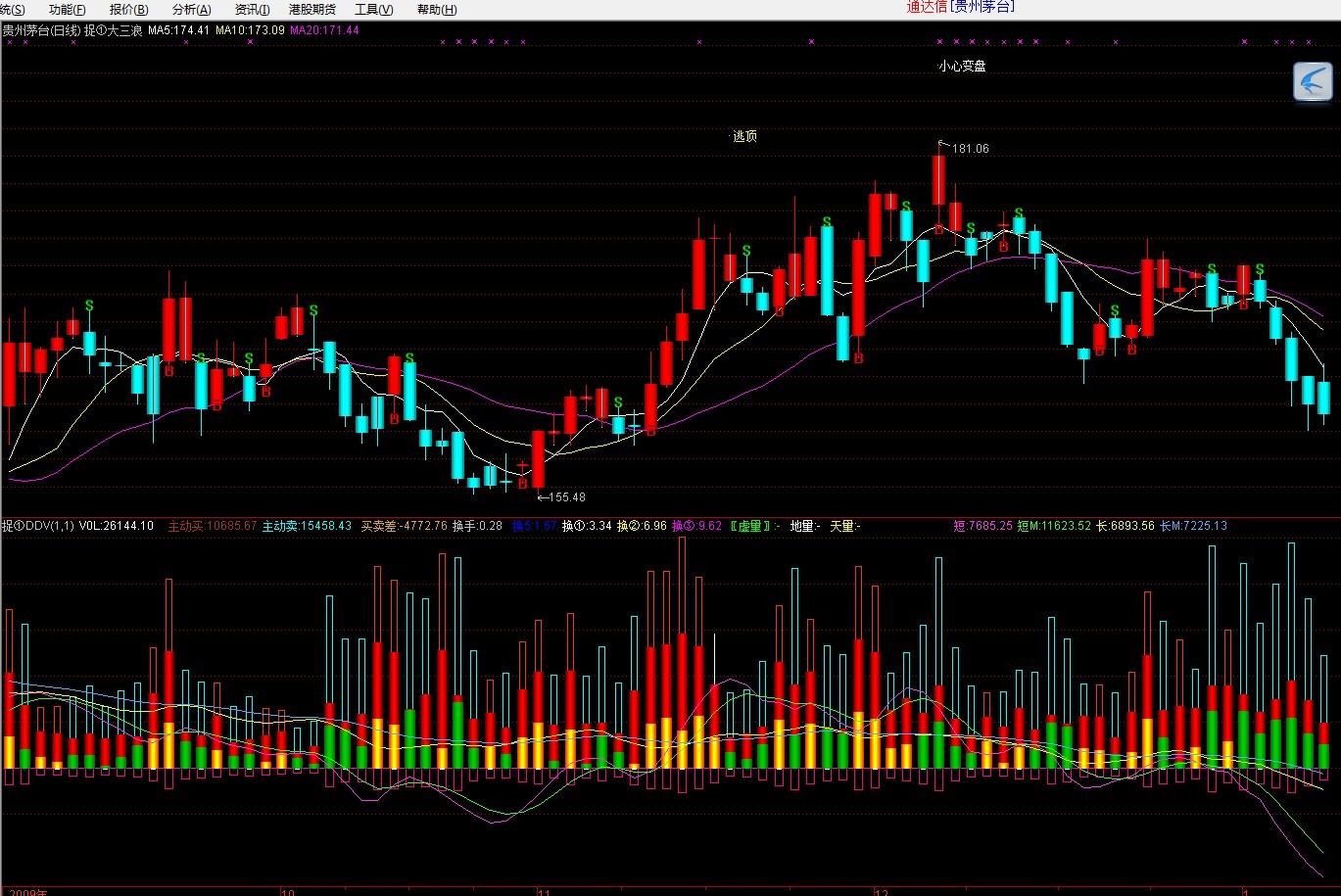This screenshot has width=1341, height=896.
Task: Click the 181.06 high price label
Action: [971, 149]
